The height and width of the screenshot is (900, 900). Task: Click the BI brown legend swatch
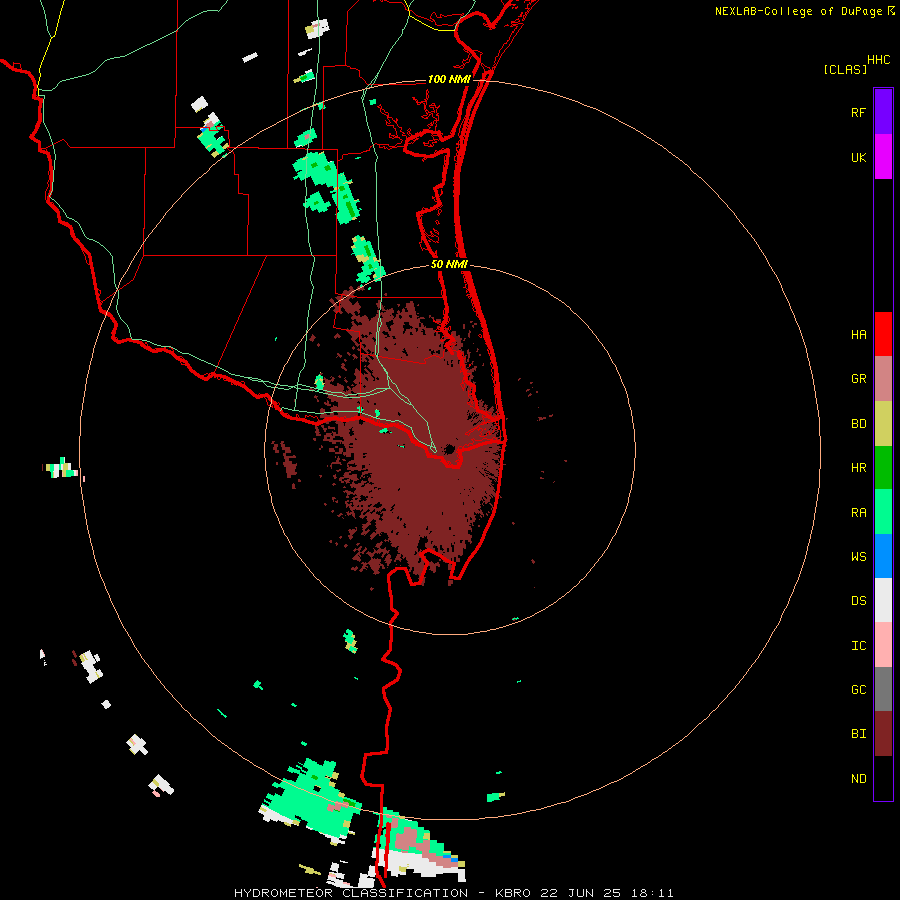(x=883, y=734)
